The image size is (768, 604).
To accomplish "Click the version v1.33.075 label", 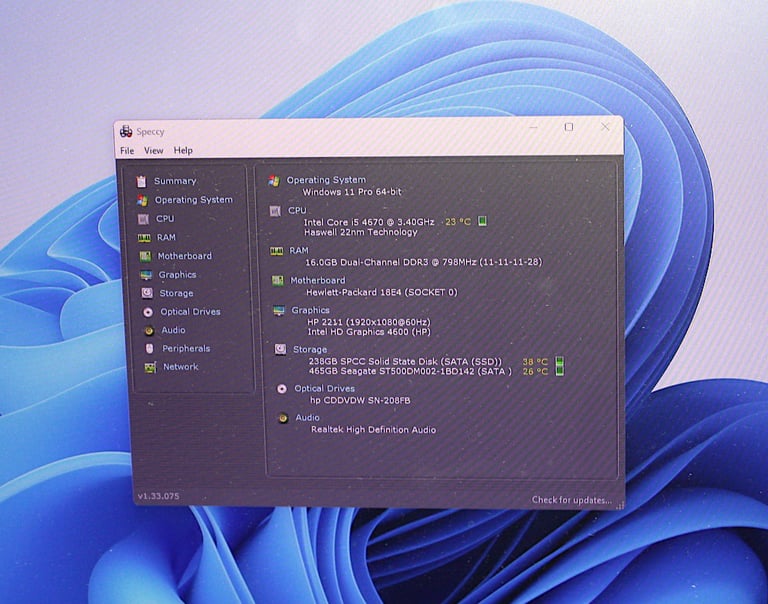I will 158,496.
